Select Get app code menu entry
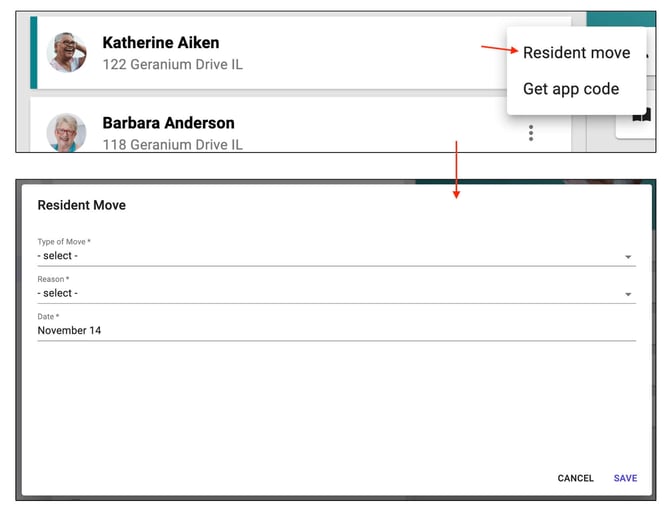Screen dimensions: 670x510 [571, 89]
